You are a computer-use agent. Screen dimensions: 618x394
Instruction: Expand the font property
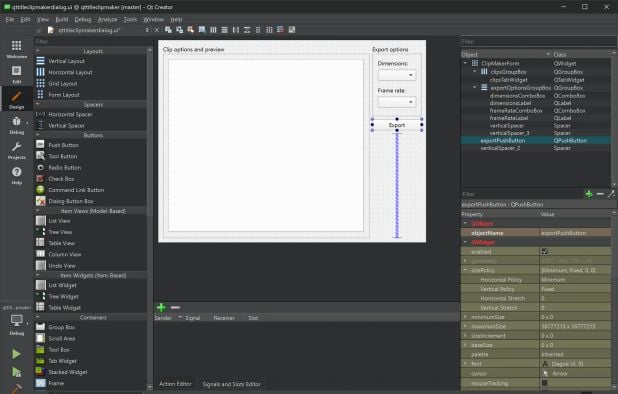coord(465,364)
